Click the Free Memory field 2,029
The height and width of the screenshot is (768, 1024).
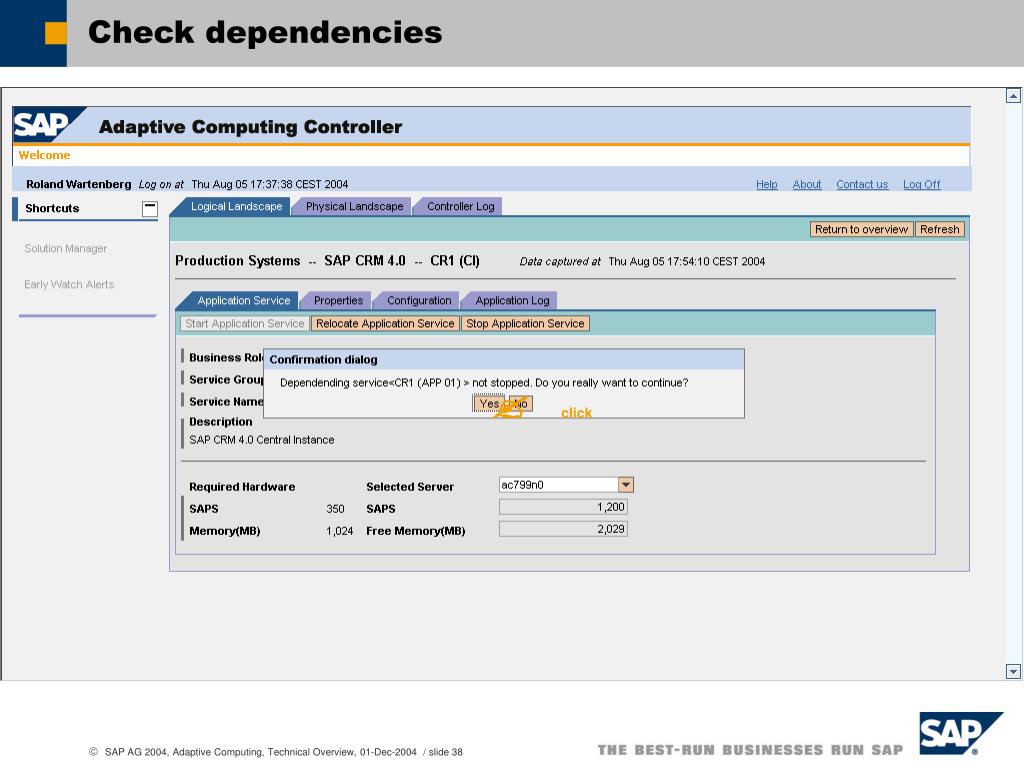click(x=563, y=529)
